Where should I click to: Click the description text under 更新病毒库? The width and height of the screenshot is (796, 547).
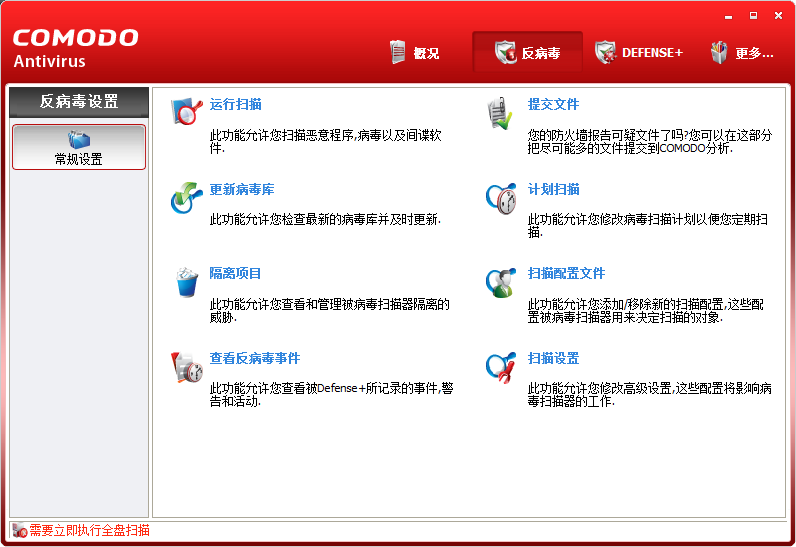[325, 220]
